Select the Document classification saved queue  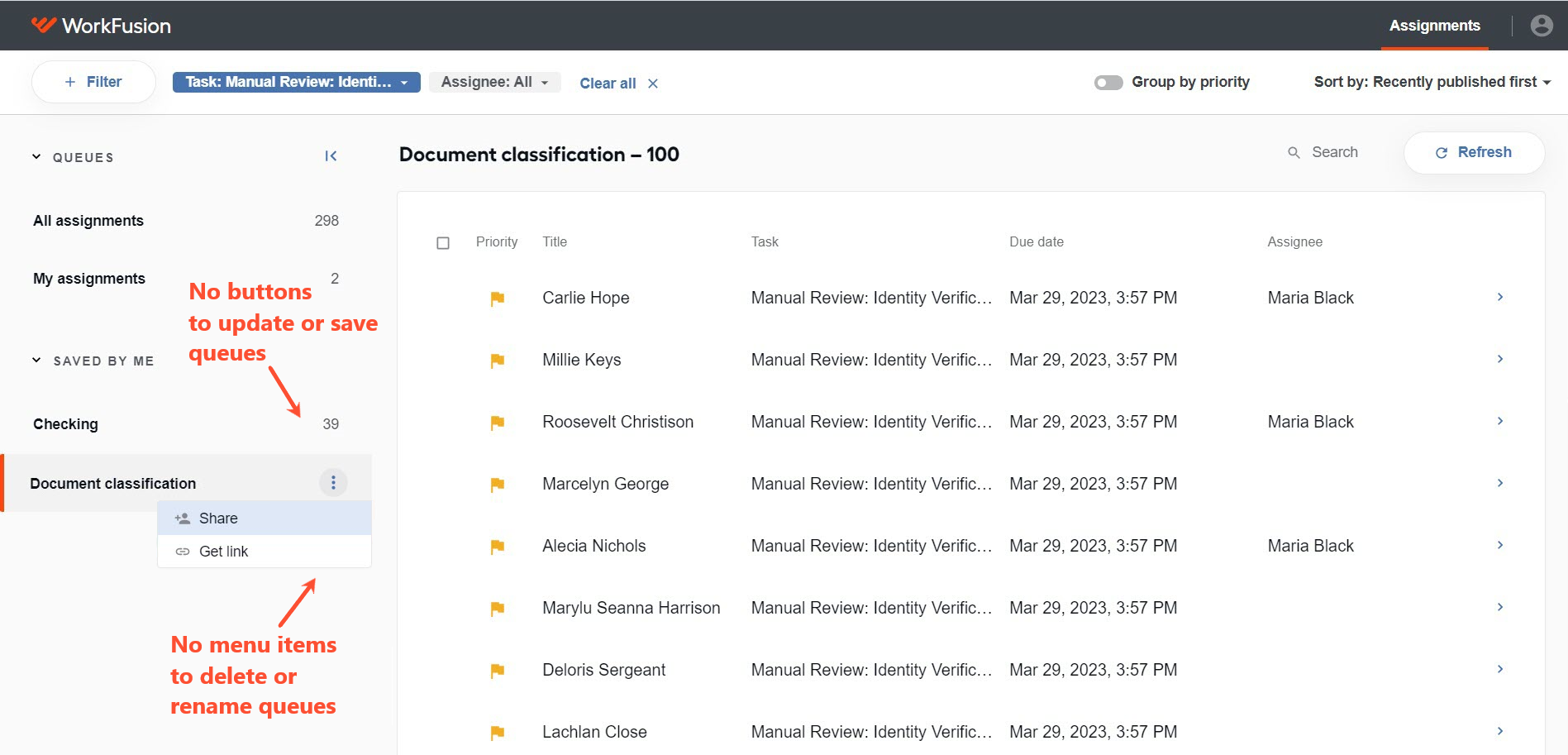(x=113, y=484)
